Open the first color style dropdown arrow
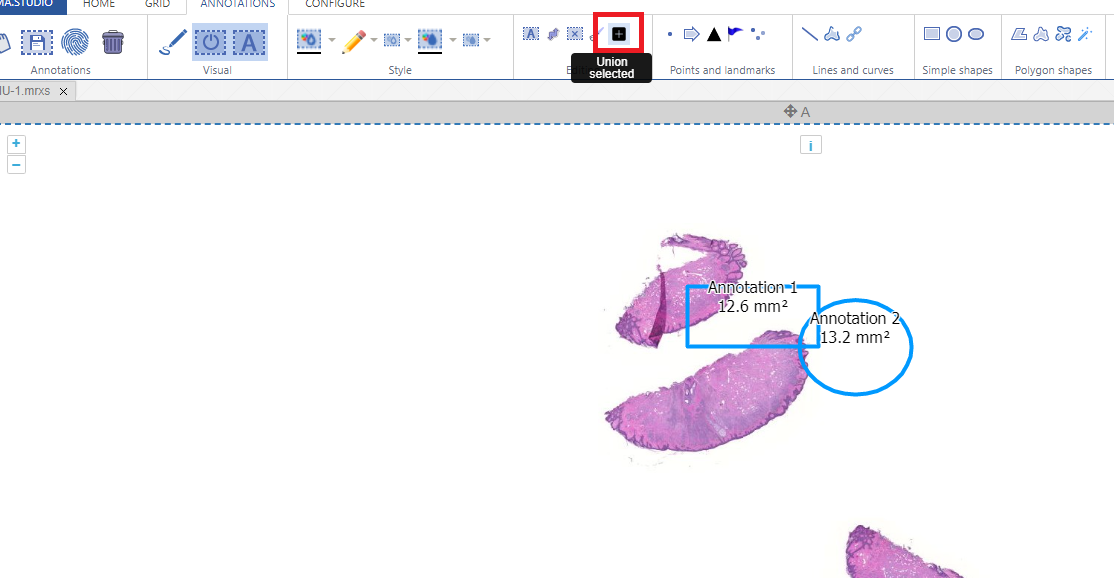This screenshot has height=578, width=1114. pyautogui.click(x=332, y=41)
